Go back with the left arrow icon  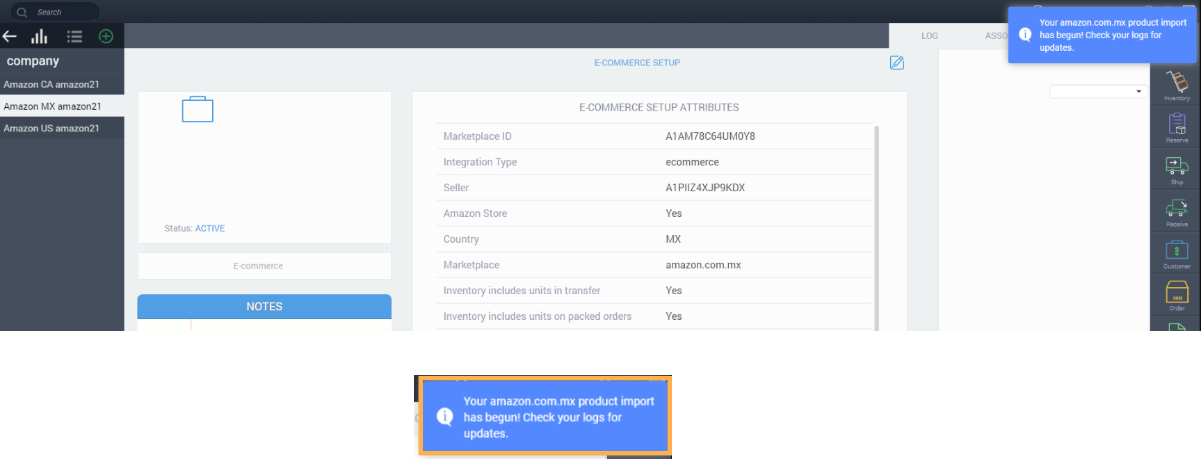10,36
